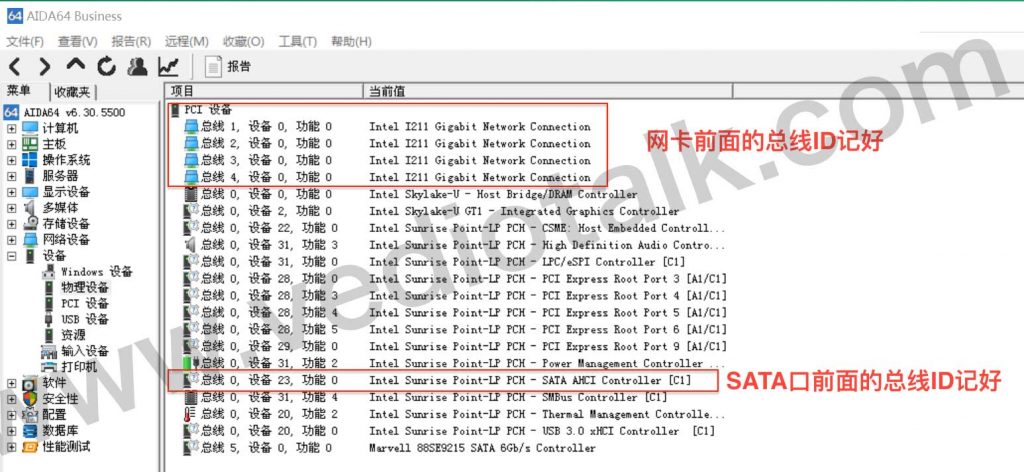Click the 网络设备 icon in tree
This screenshot has height=472, width=1024.
(30, 240)
